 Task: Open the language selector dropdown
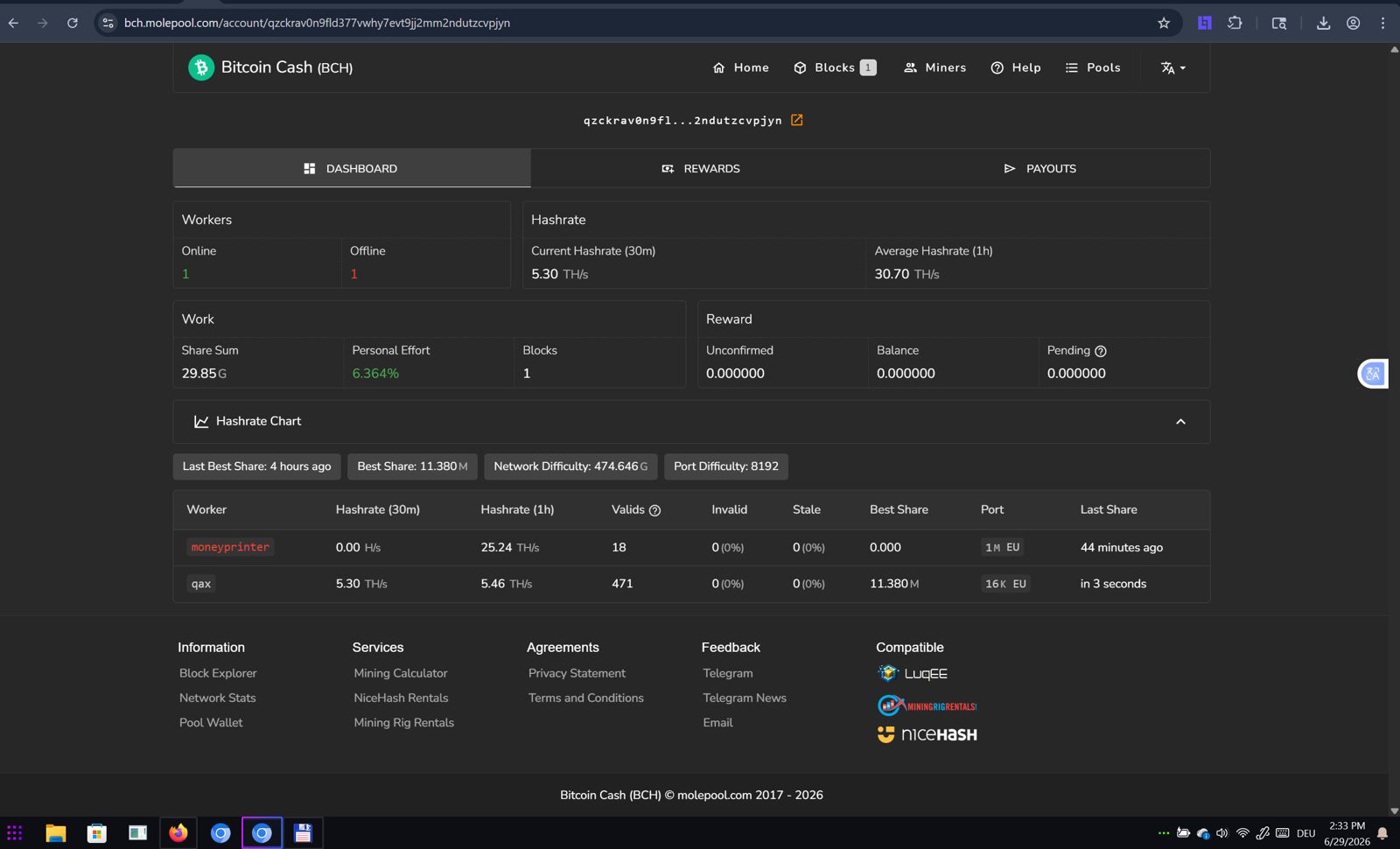tap(1173, 67)
